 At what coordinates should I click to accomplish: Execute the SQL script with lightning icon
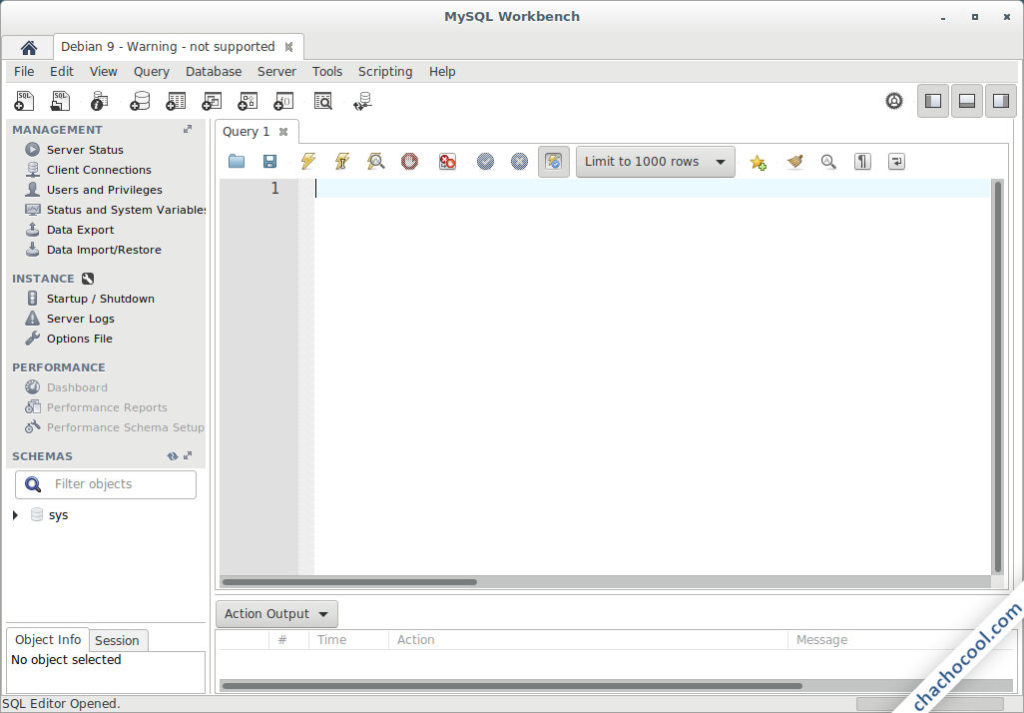(308, 161)
